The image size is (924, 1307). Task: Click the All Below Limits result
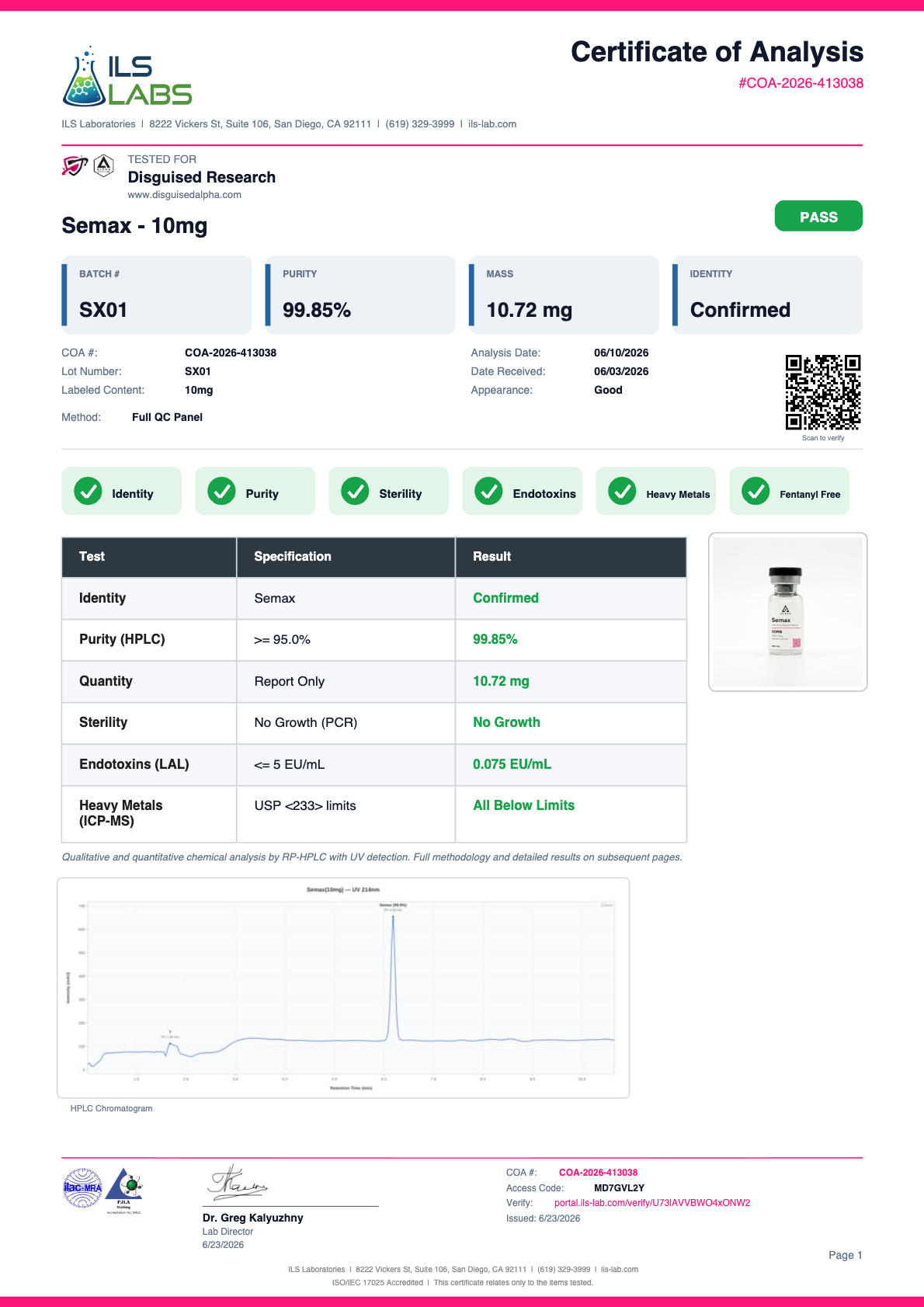pyautogui.click(x=523, y=805)
